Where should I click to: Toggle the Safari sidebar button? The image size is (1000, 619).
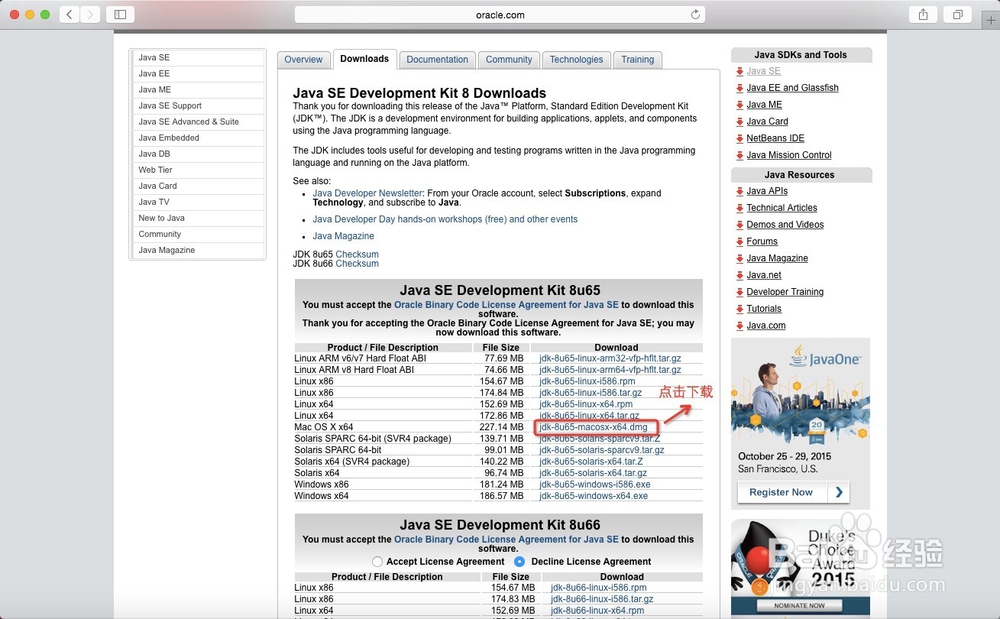tap(120, 14)
